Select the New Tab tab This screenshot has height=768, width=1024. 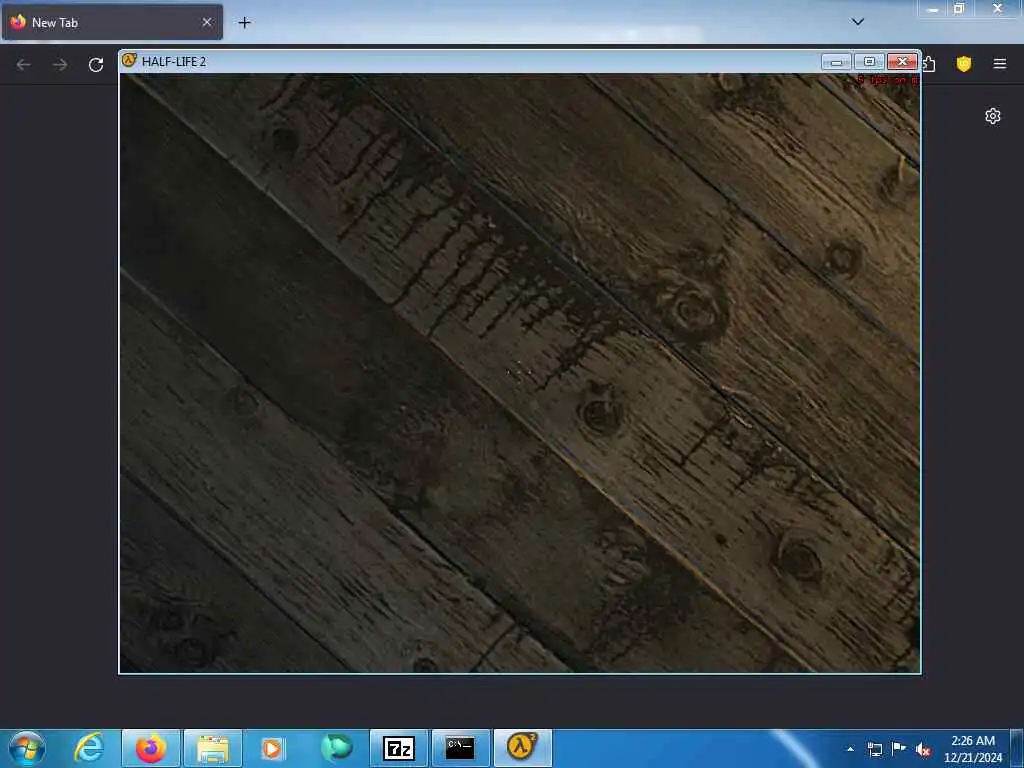pyautogui.click(x=112, y=22)
